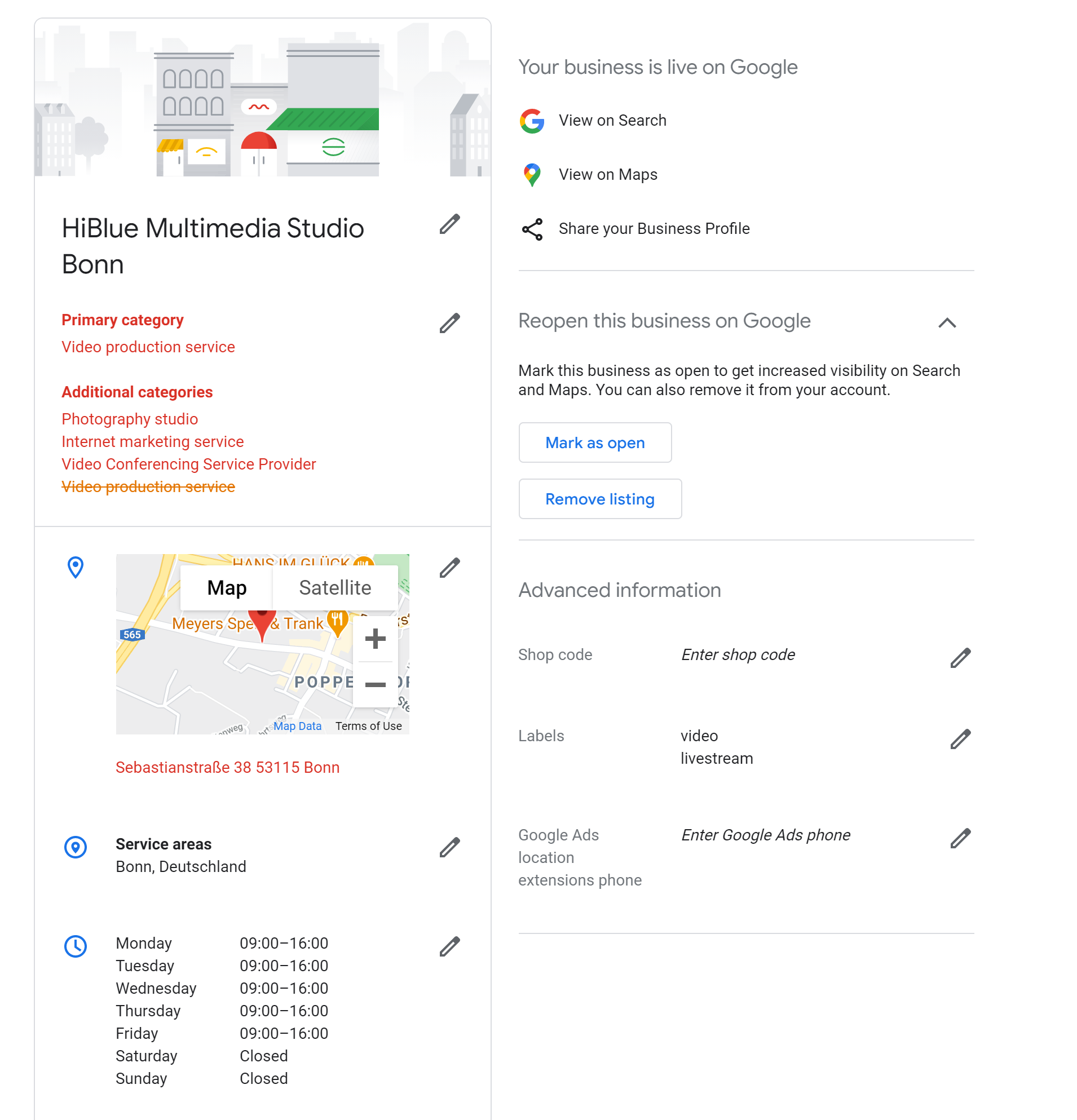
Task: Click Monday hours row
Action: click(x=222, y=944)
